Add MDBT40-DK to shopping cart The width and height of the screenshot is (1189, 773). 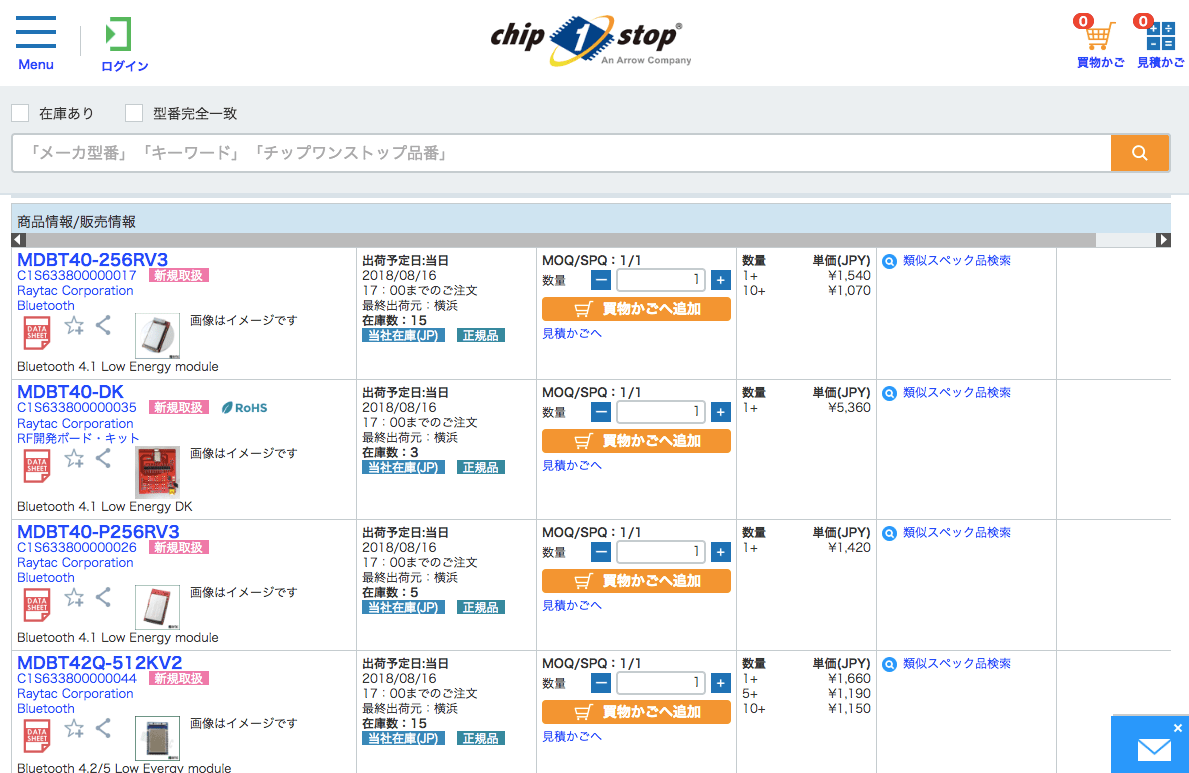(x=636, y=441)
